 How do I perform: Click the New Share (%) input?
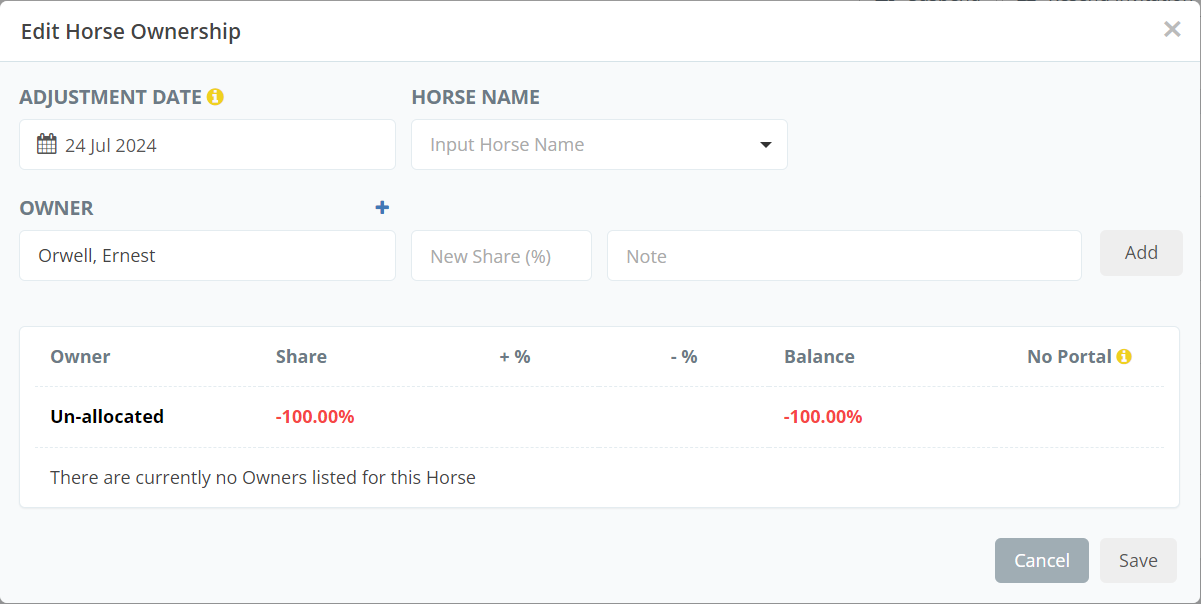click(501, 256)
